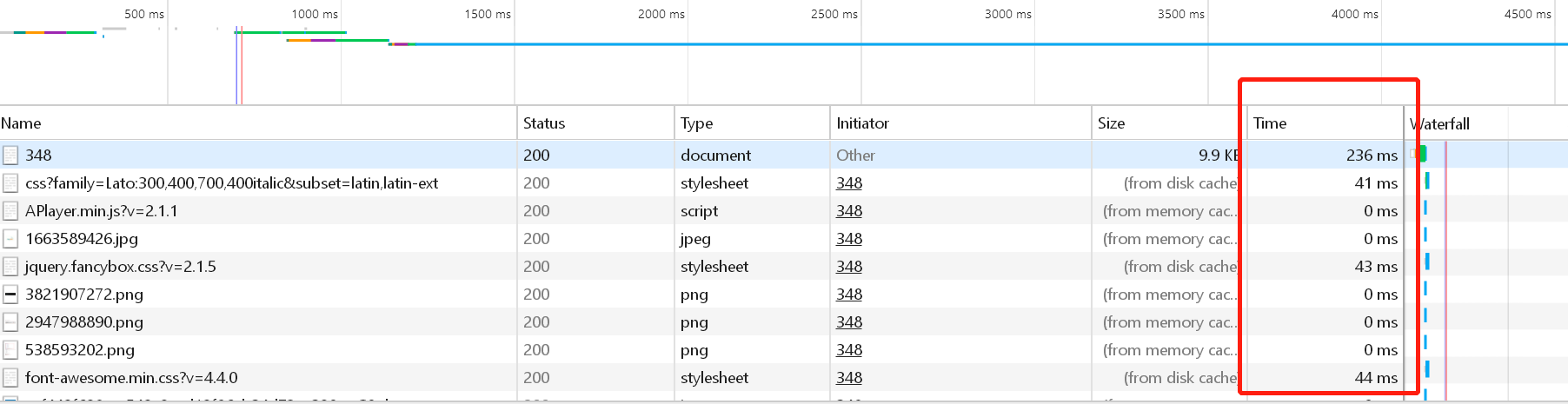Click file icon beside jquery.fancybox.css
Screen dimensions: 1568x404
point(10,266)
